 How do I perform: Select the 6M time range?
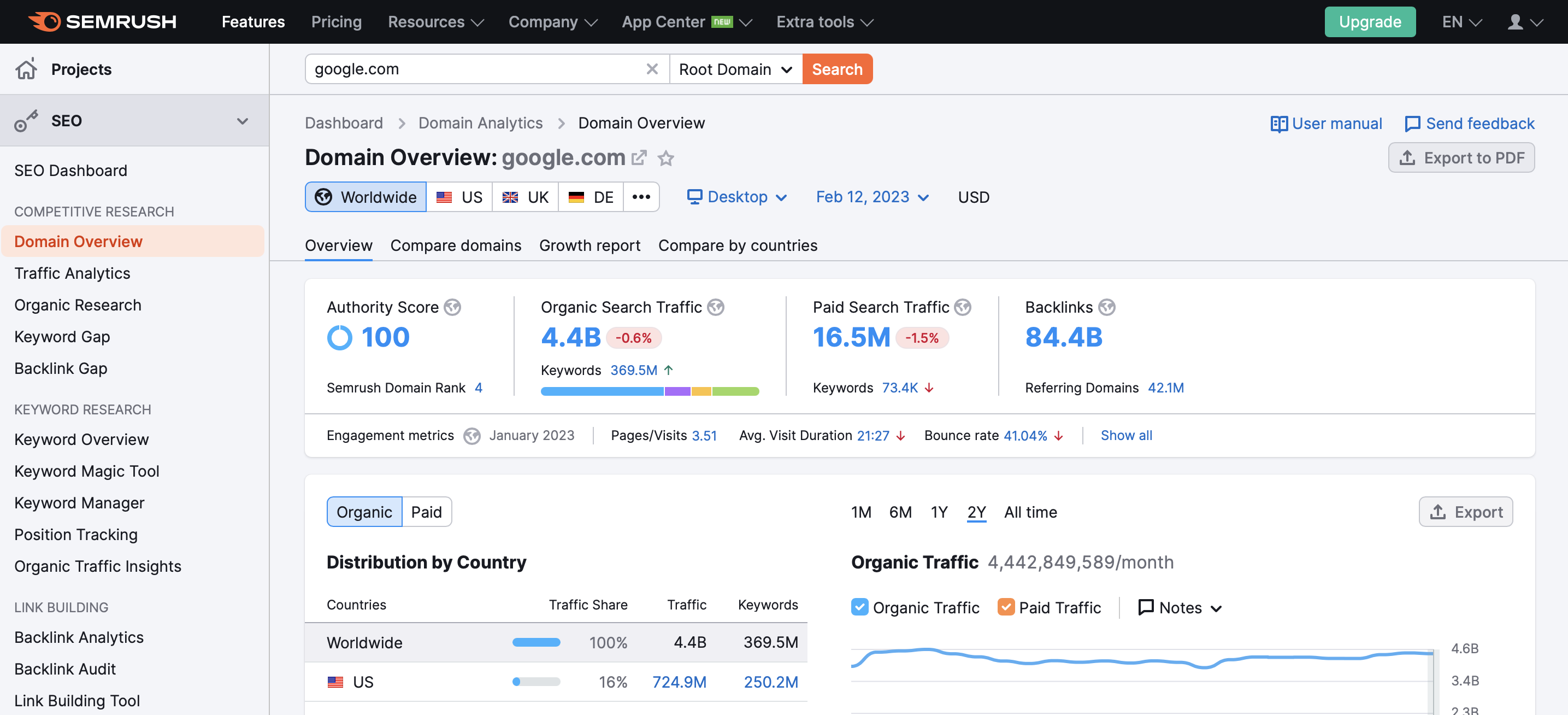[x=900, y=512]
